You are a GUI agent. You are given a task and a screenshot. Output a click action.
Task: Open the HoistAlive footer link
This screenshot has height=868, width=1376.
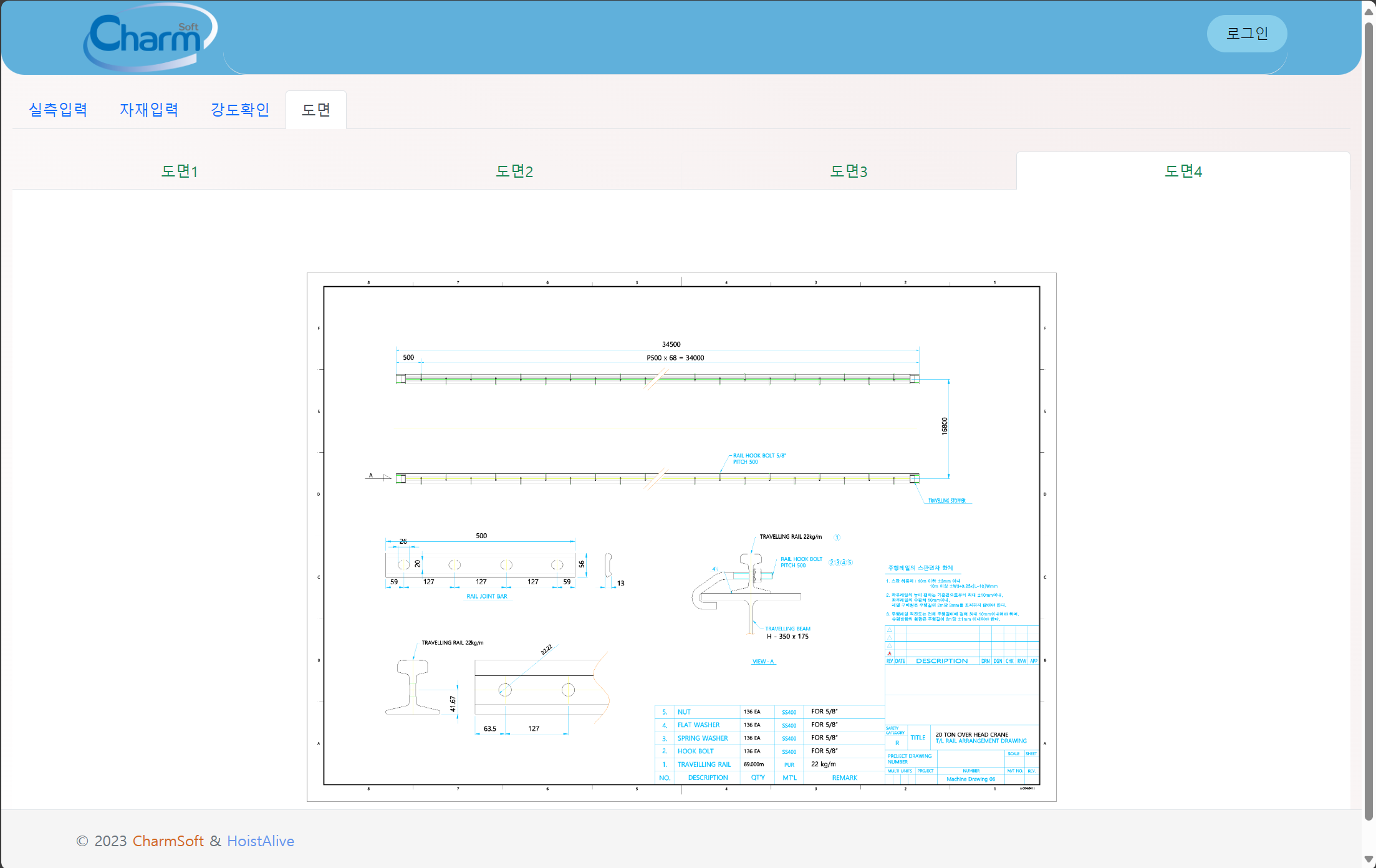coord(261,841)
